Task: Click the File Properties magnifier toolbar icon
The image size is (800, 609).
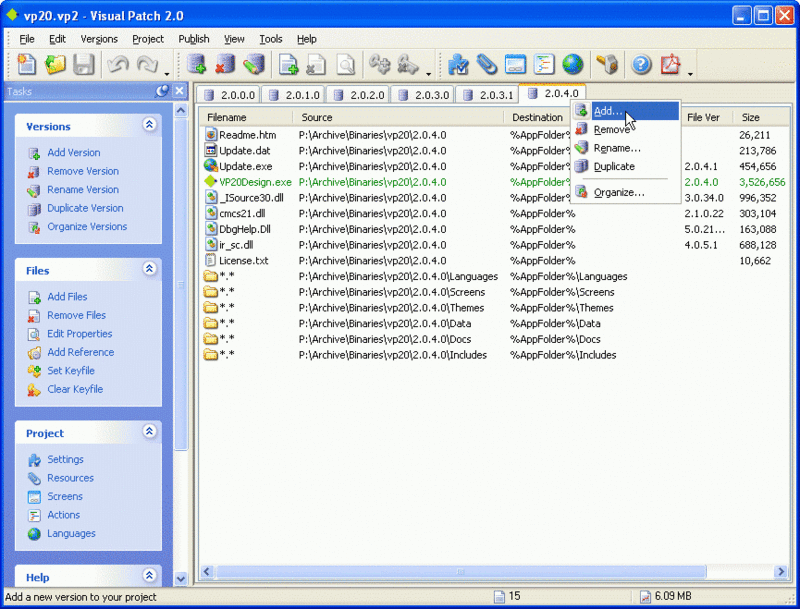Action: (x=345, y=65)
